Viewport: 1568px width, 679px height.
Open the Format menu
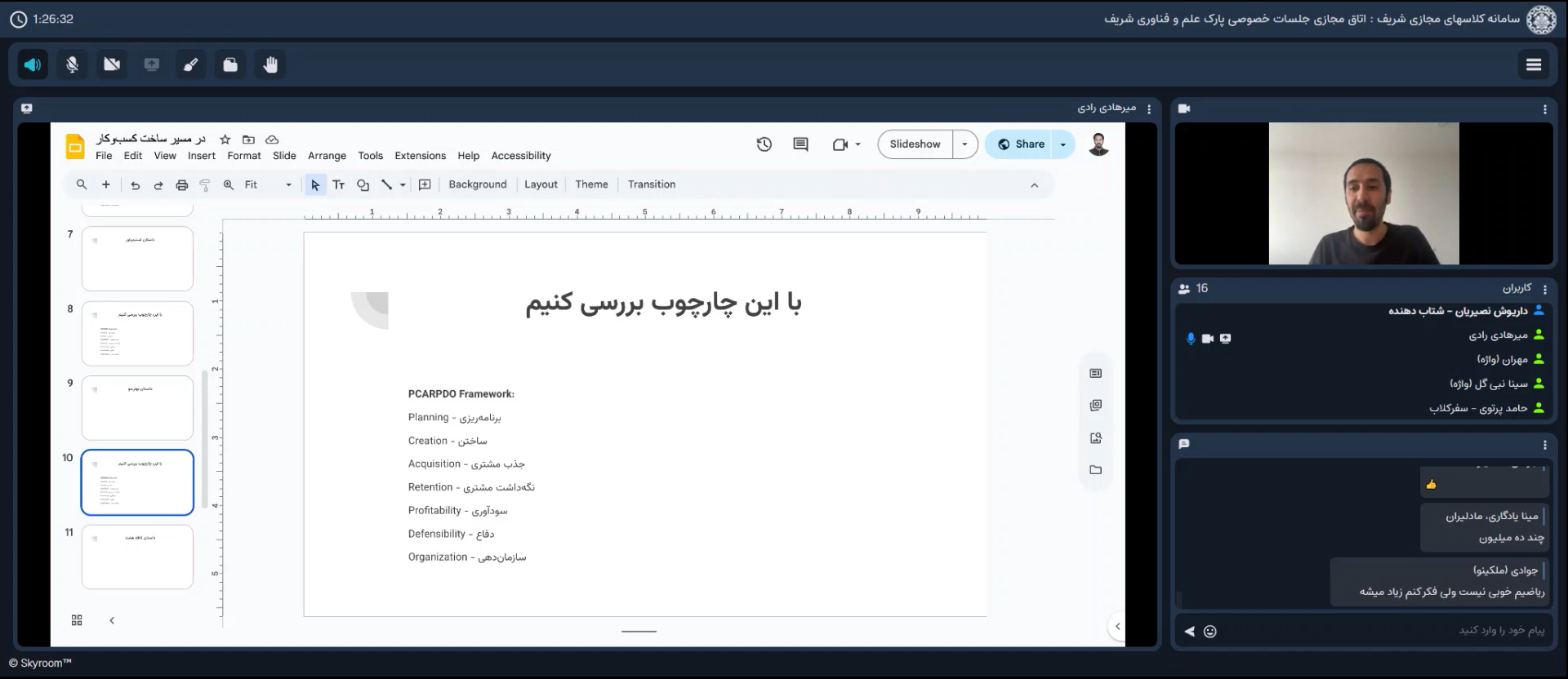pyautogui.click(x=244, y=156)
